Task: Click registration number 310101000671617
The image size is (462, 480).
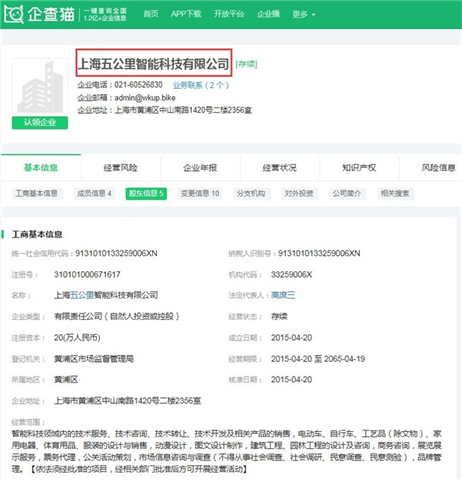Action: [x=87, y=275]
